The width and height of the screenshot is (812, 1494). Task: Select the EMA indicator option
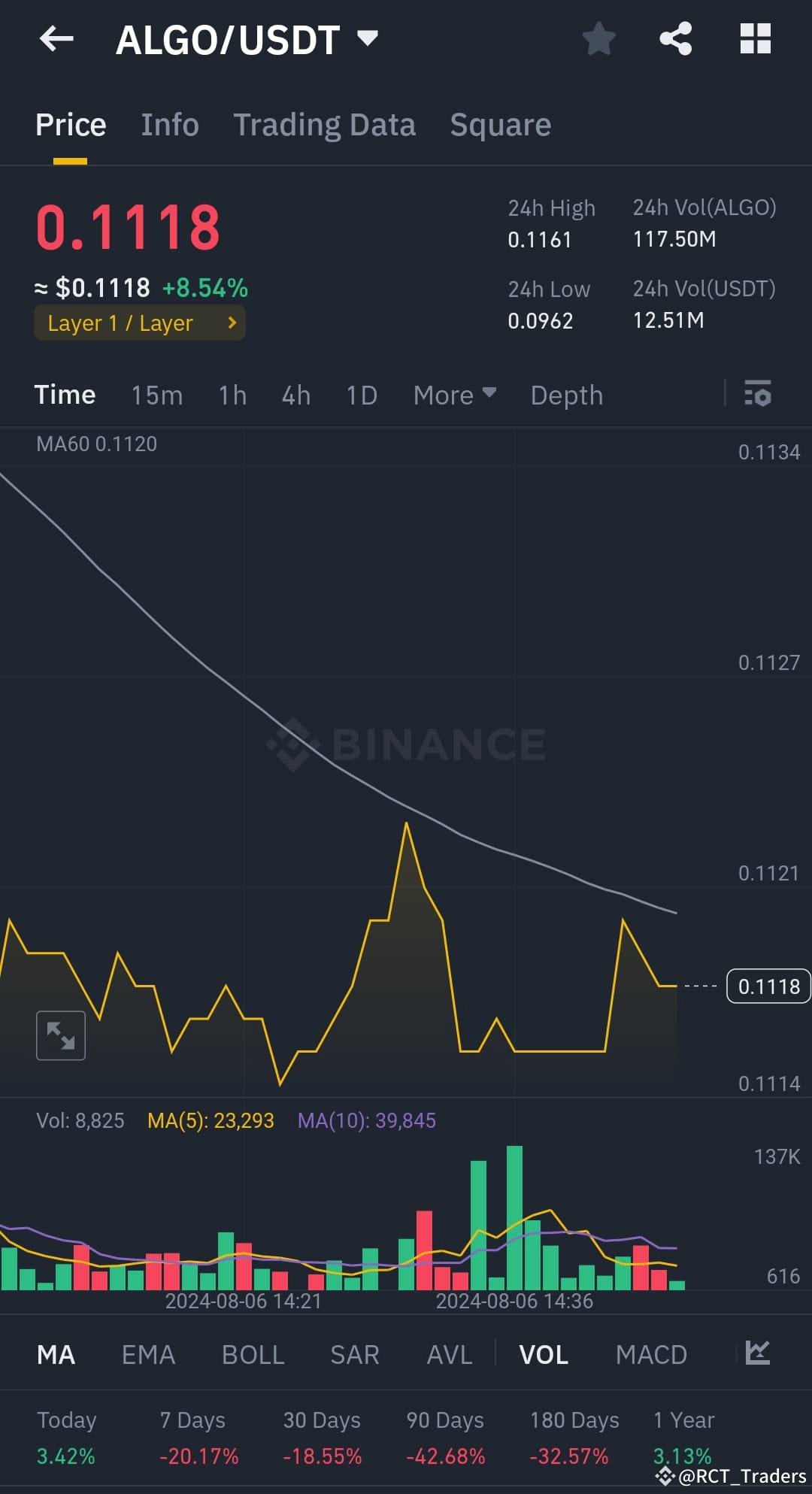147,1354
